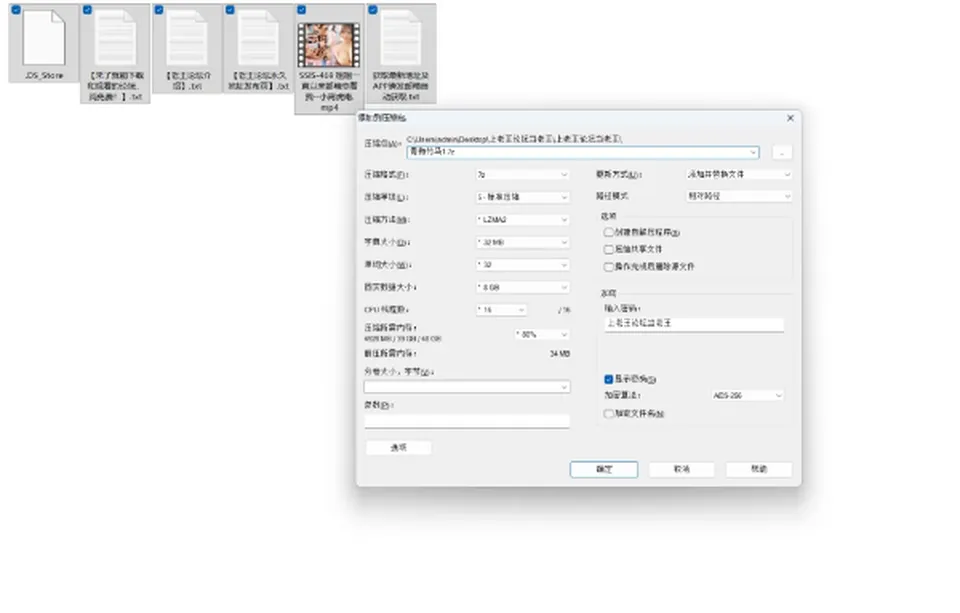This screenshot has height=613, width=960.
Task: Uncheck the mp4 video file selection checkbox
Action: (301, 10)
